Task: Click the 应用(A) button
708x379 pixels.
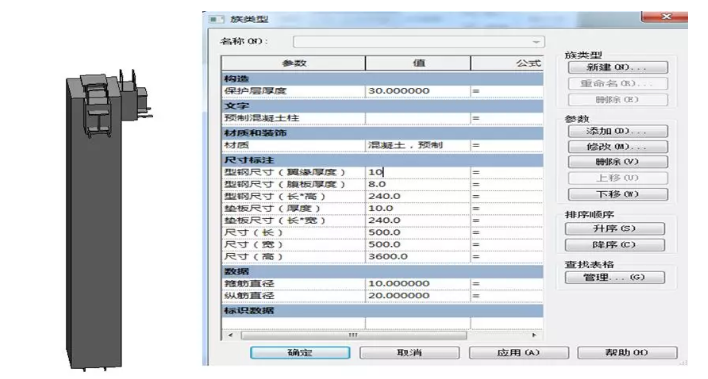Action: (519, 353)
